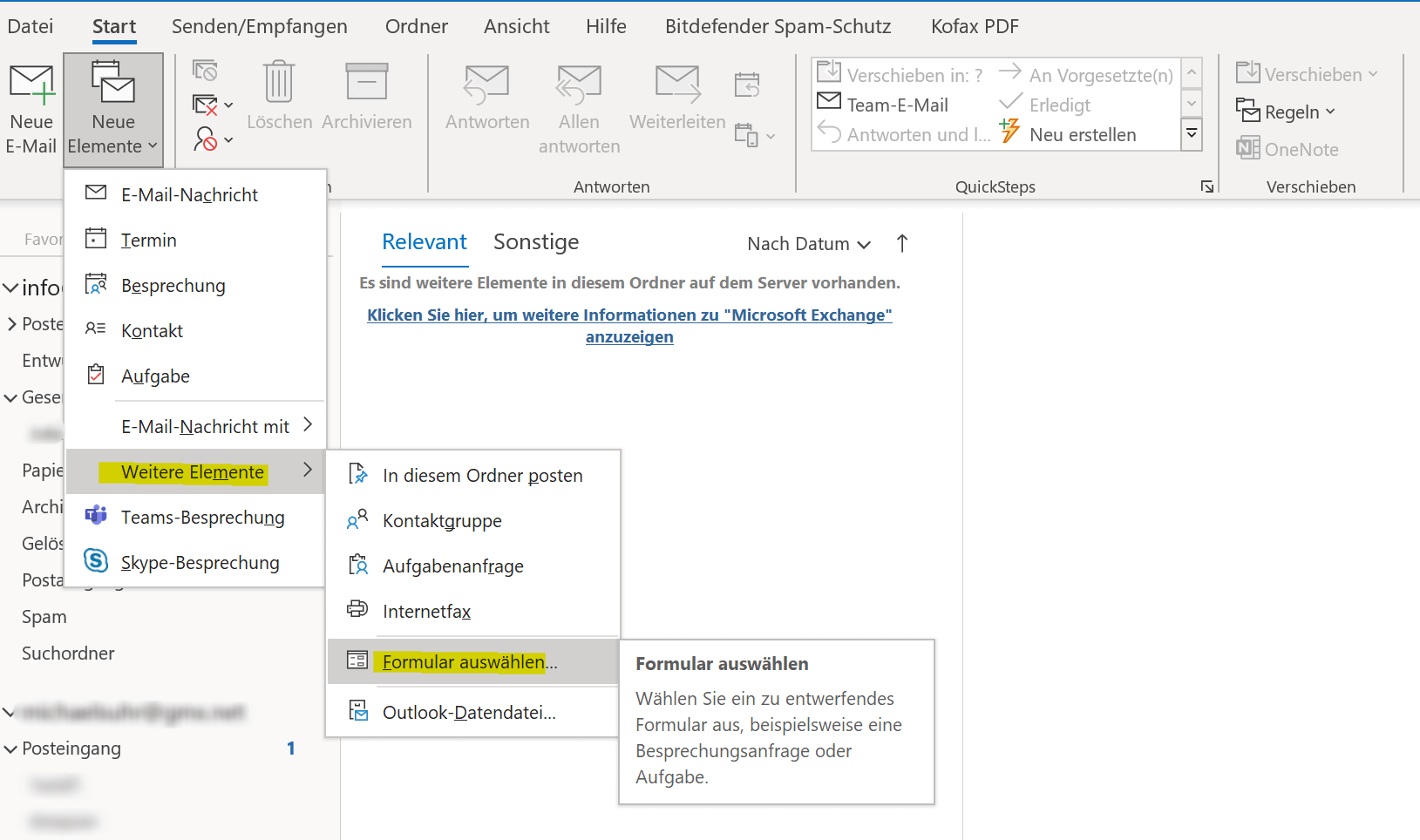Click the Neu erstellen lightning icon
Screen dimensions: 1420x840
pyautogui.click(x=1009, y=132)
